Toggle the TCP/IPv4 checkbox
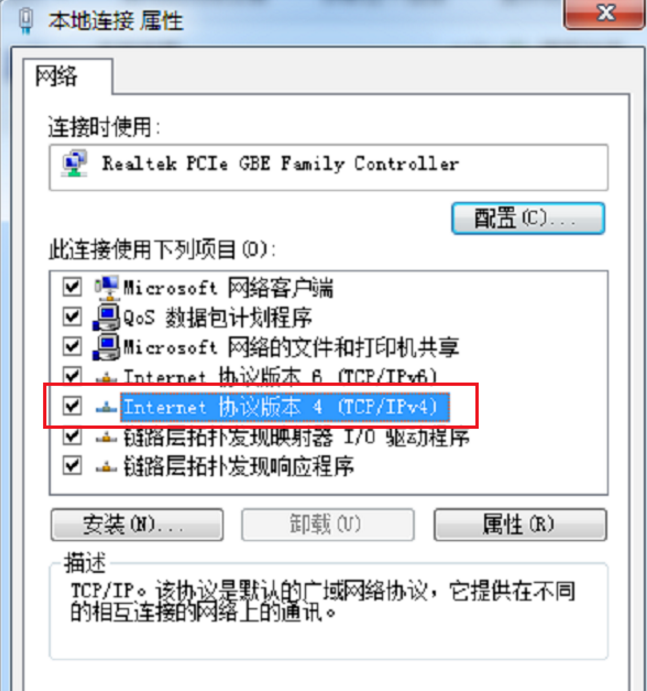647x691 pixels. 72,405
